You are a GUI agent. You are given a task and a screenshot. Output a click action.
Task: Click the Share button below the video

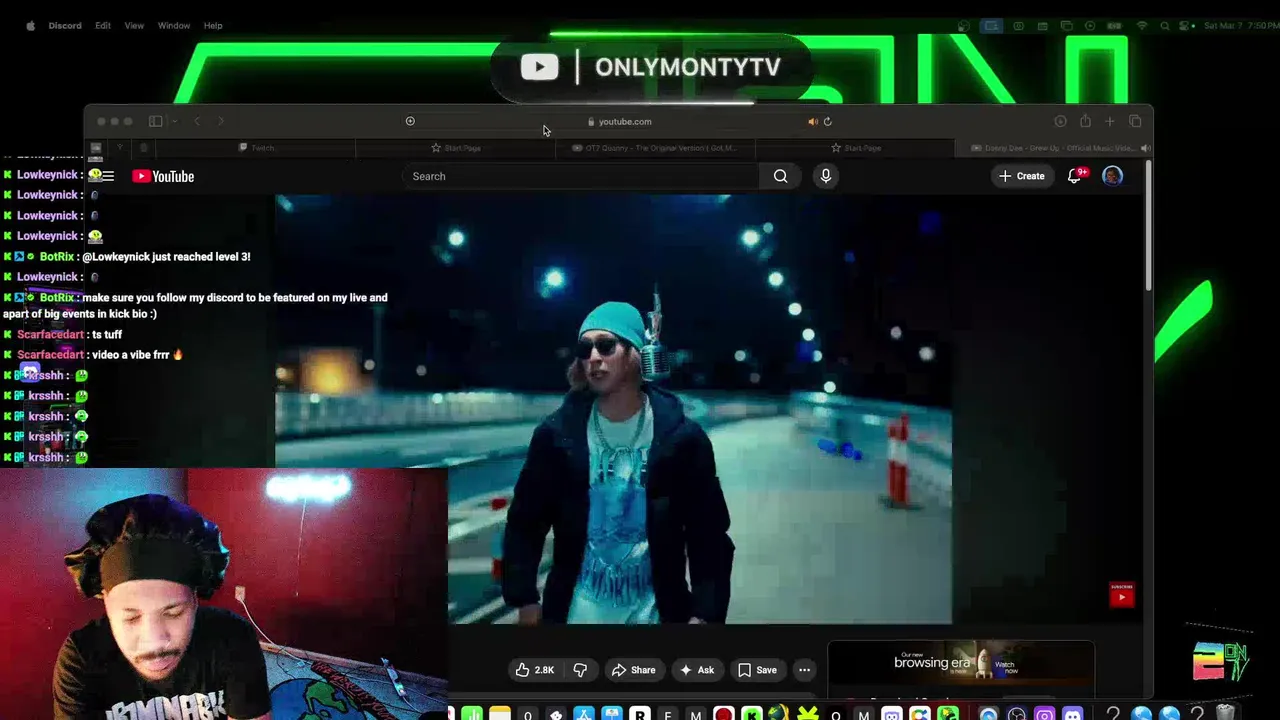click(634, 670)
